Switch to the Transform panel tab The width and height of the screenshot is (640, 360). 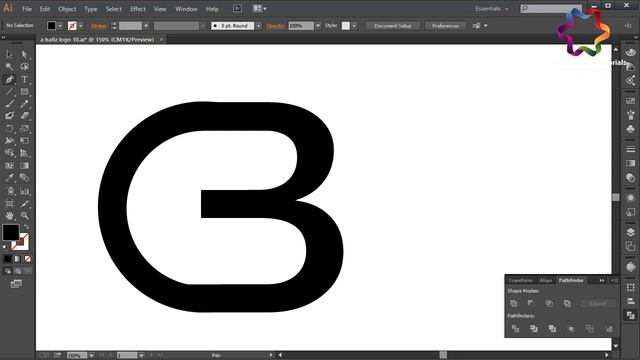[520, 280]
